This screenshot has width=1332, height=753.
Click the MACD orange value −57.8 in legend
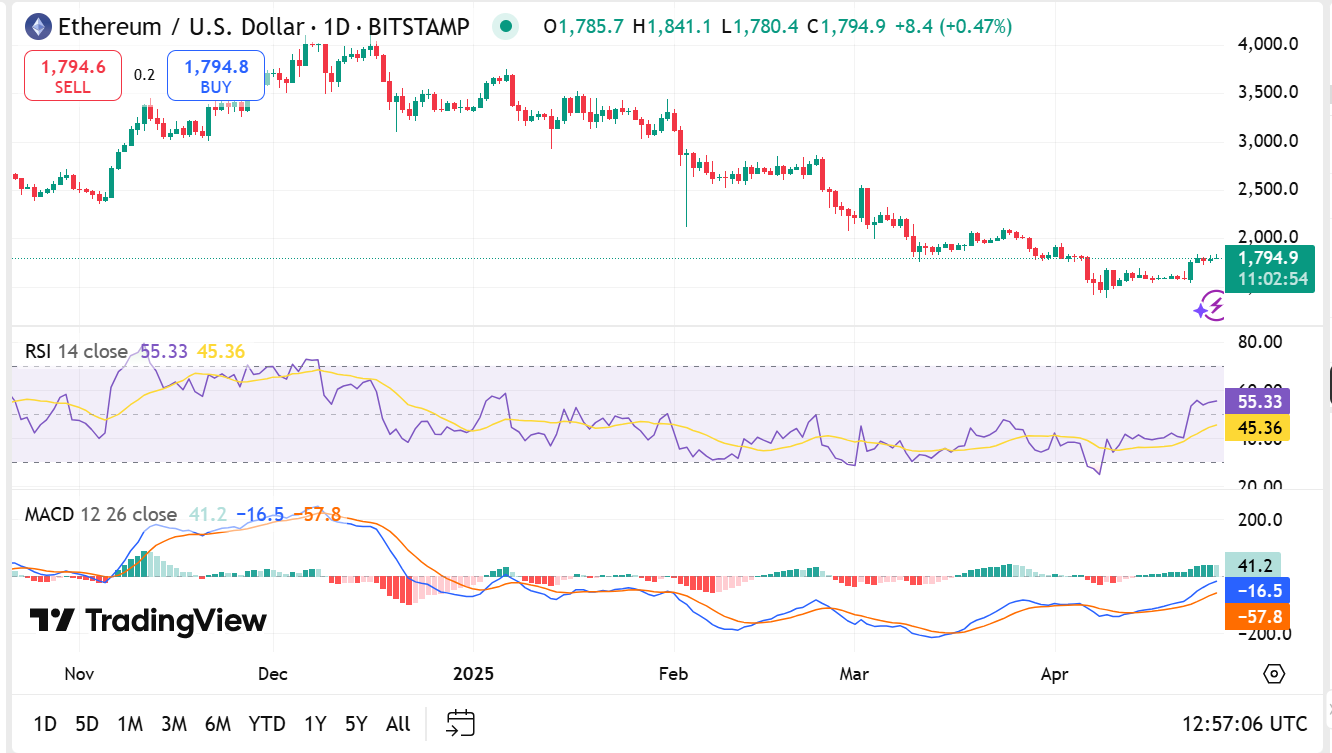[x=318, y=515]
